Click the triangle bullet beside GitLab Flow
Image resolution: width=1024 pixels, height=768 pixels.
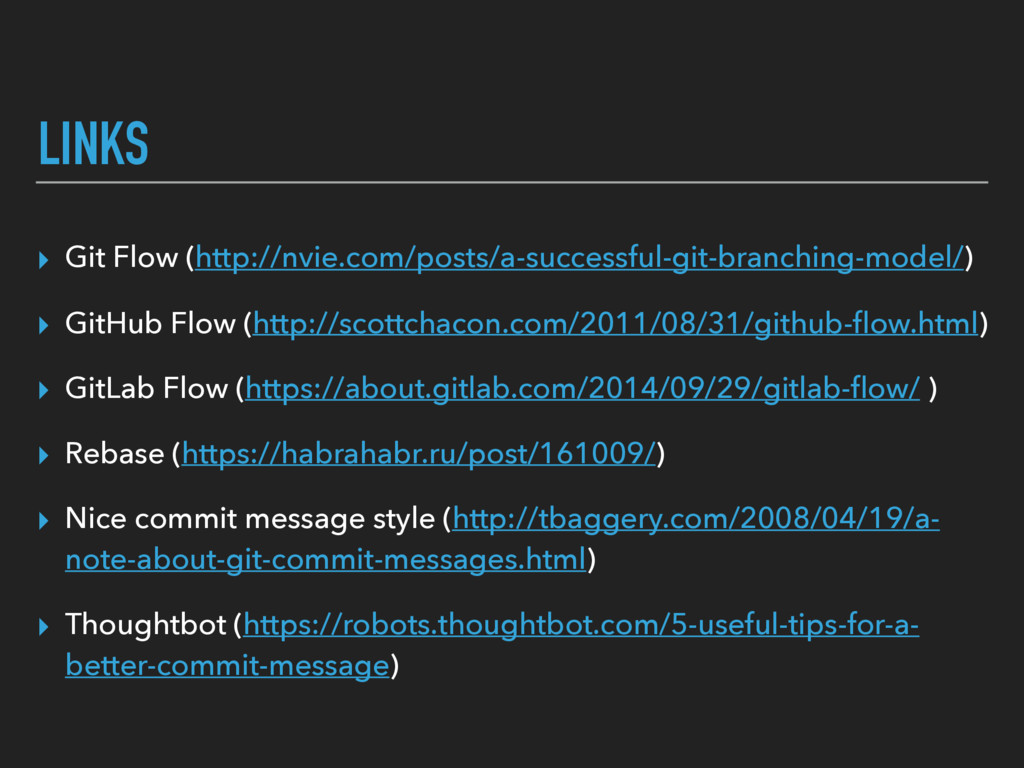pos(44,391)
